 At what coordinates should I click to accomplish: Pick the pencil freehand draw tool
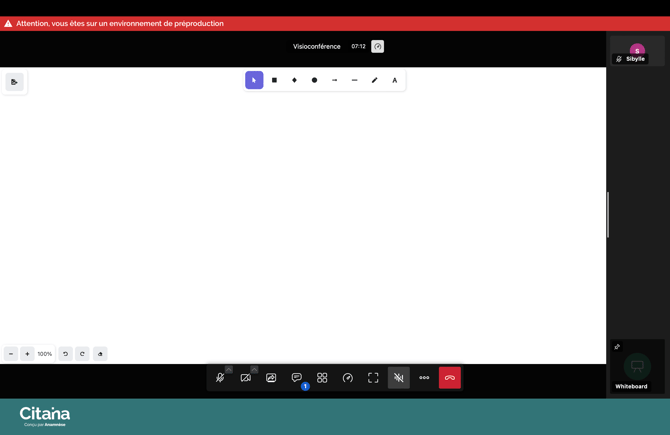coord(374,80)
